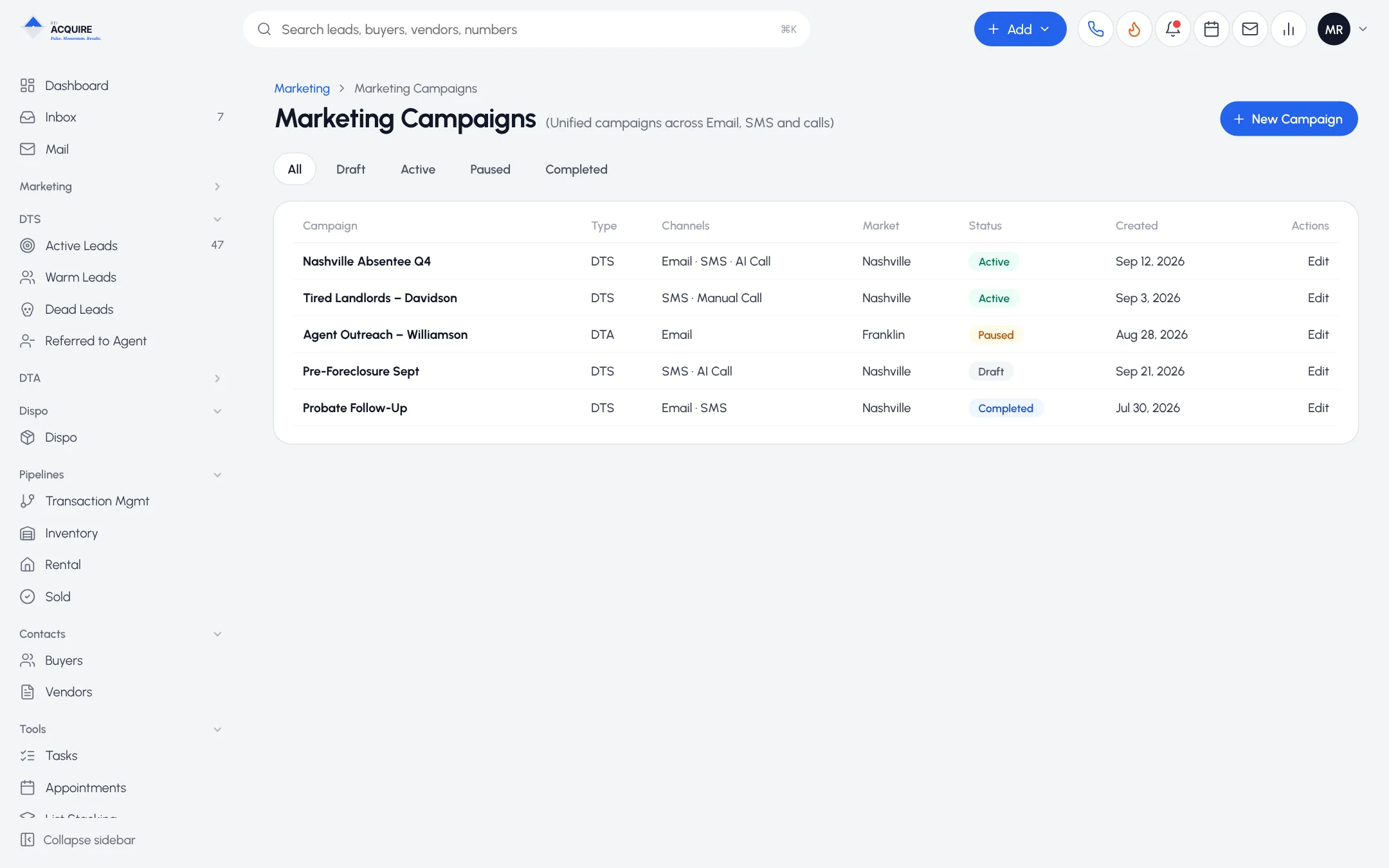Open Inventory pipeline
The height and width of the screenshot is (868, 1389).
point(121,533)
